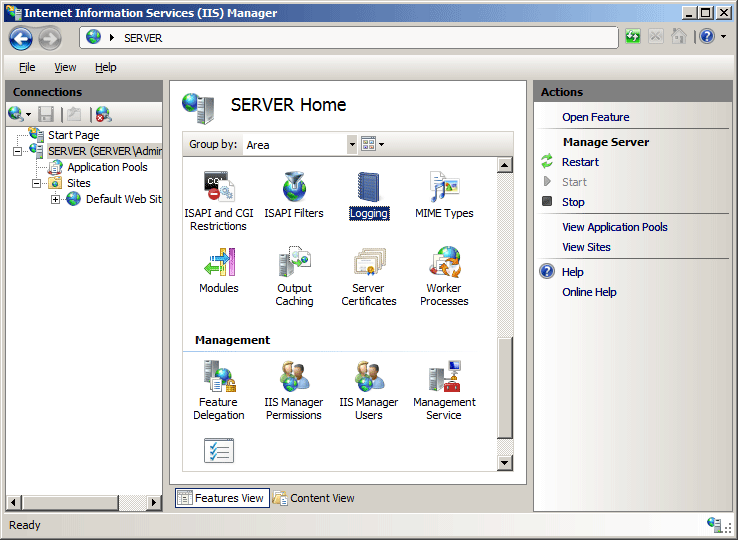Click Connections pane scroll left arrow

click(13, 502)
